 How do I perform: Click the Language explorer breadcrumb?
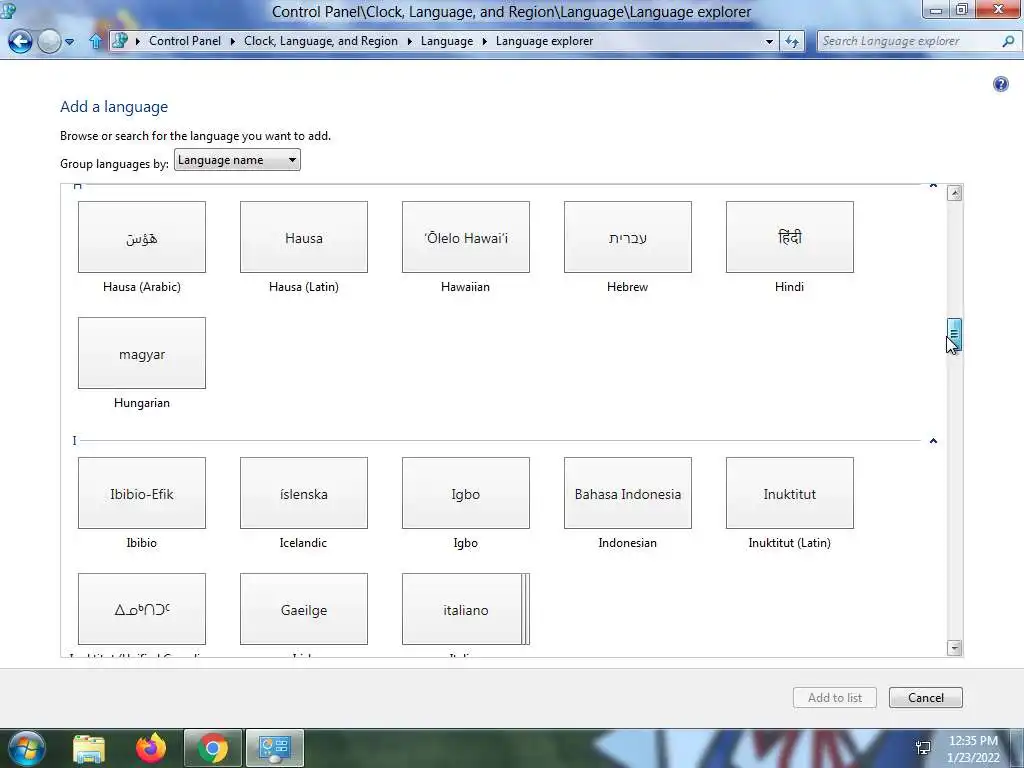[544, 40]
